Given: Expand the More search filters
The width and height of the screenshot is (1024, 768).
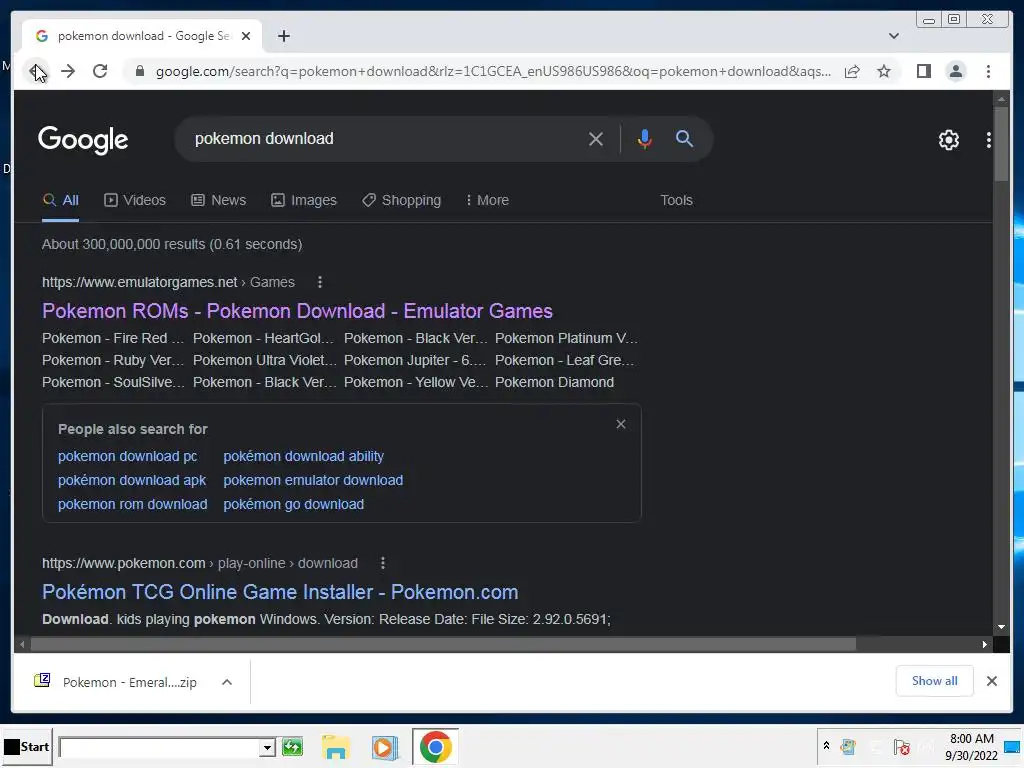Looking at the screenshot, I should point(487,200).
